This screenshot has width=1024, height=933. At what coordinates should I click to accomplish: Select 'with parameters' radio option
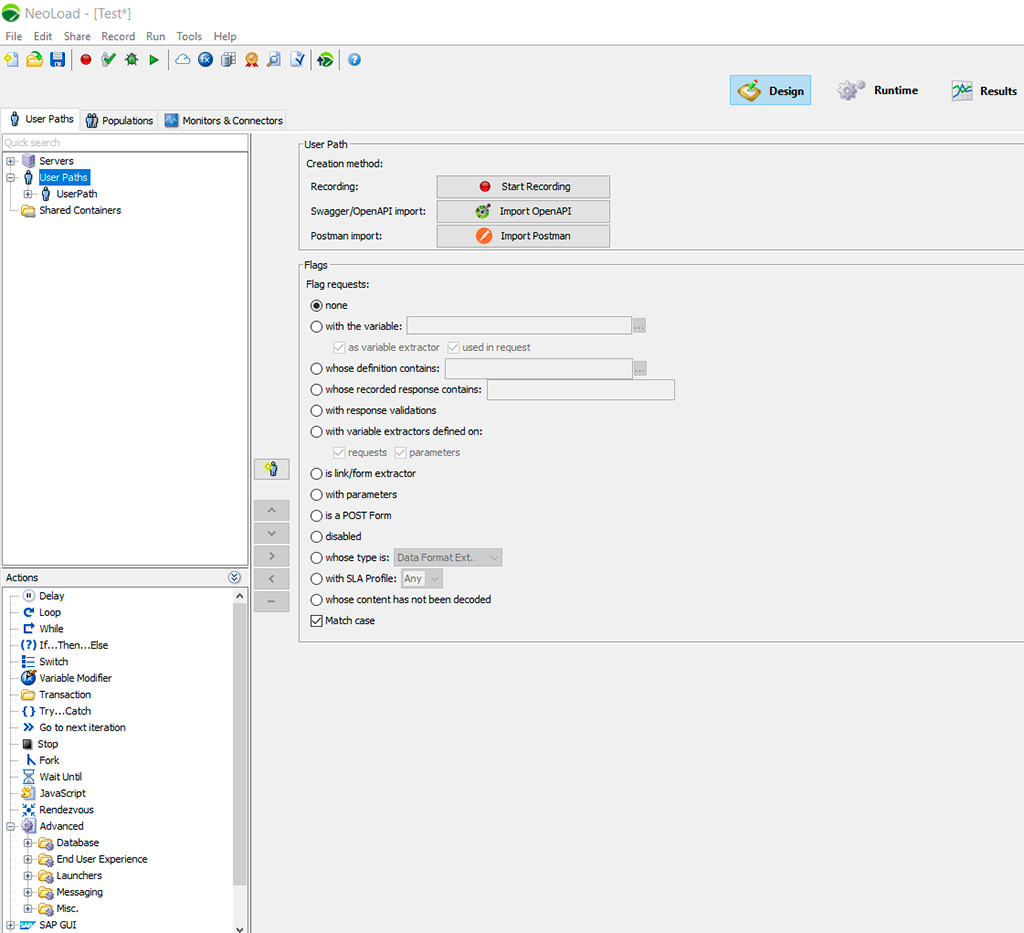click(317, 495)
